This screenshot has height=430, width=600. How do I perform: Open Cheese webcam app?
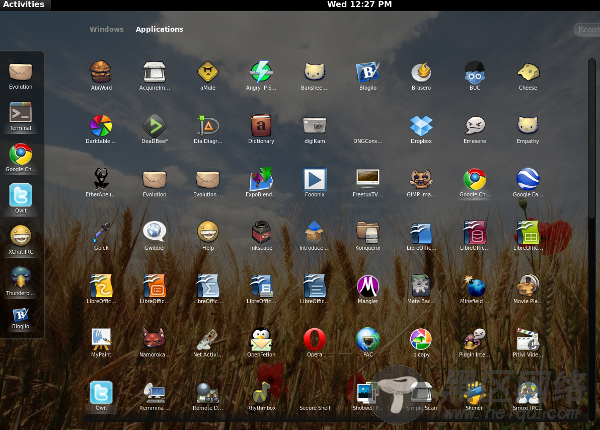pyautogui.click(x=528, y=75)
